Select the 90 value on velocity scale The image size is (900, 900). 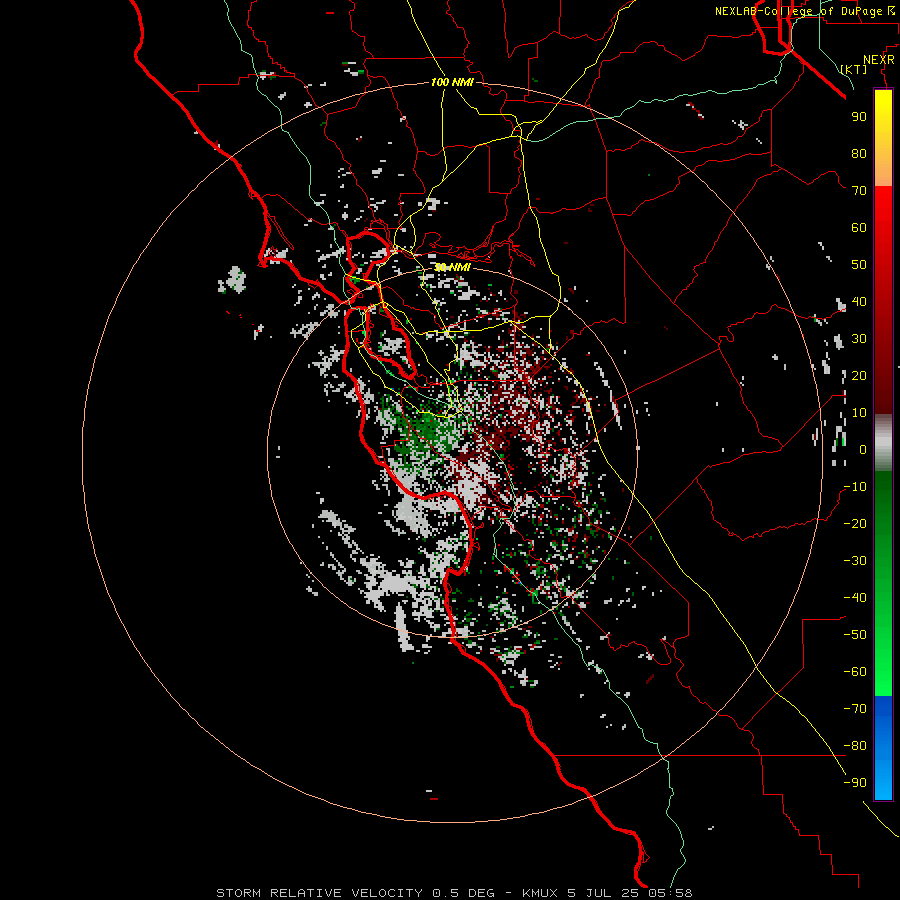[x=859, y=117]
